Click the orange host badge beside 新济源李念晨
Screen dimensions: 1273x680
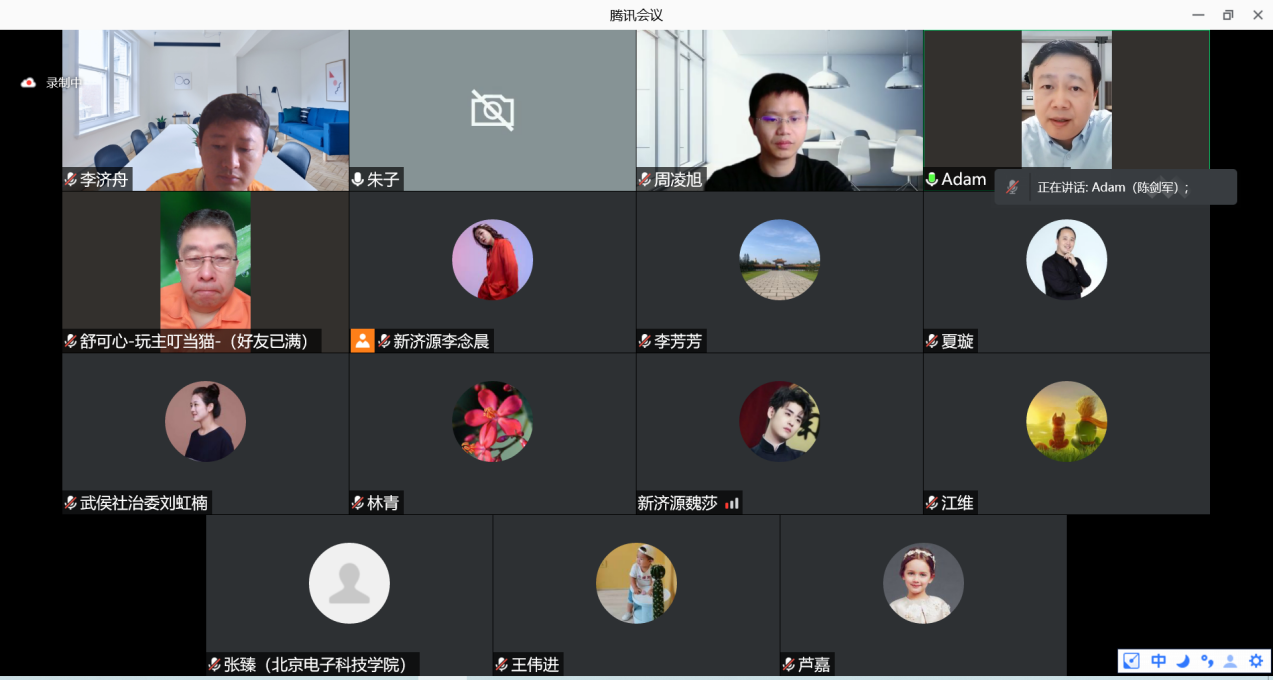(362, 341)
